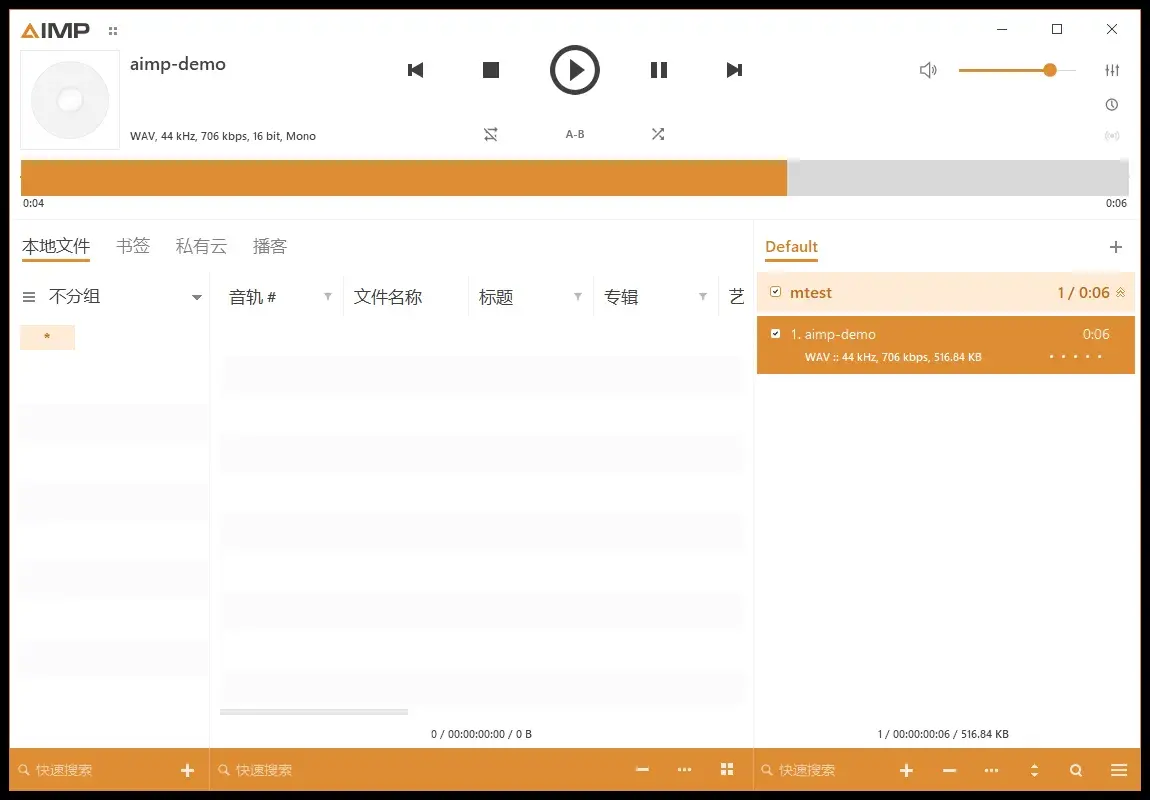
Task: Skip to next track
Action: pyautogui.click(x=734, y=70)
